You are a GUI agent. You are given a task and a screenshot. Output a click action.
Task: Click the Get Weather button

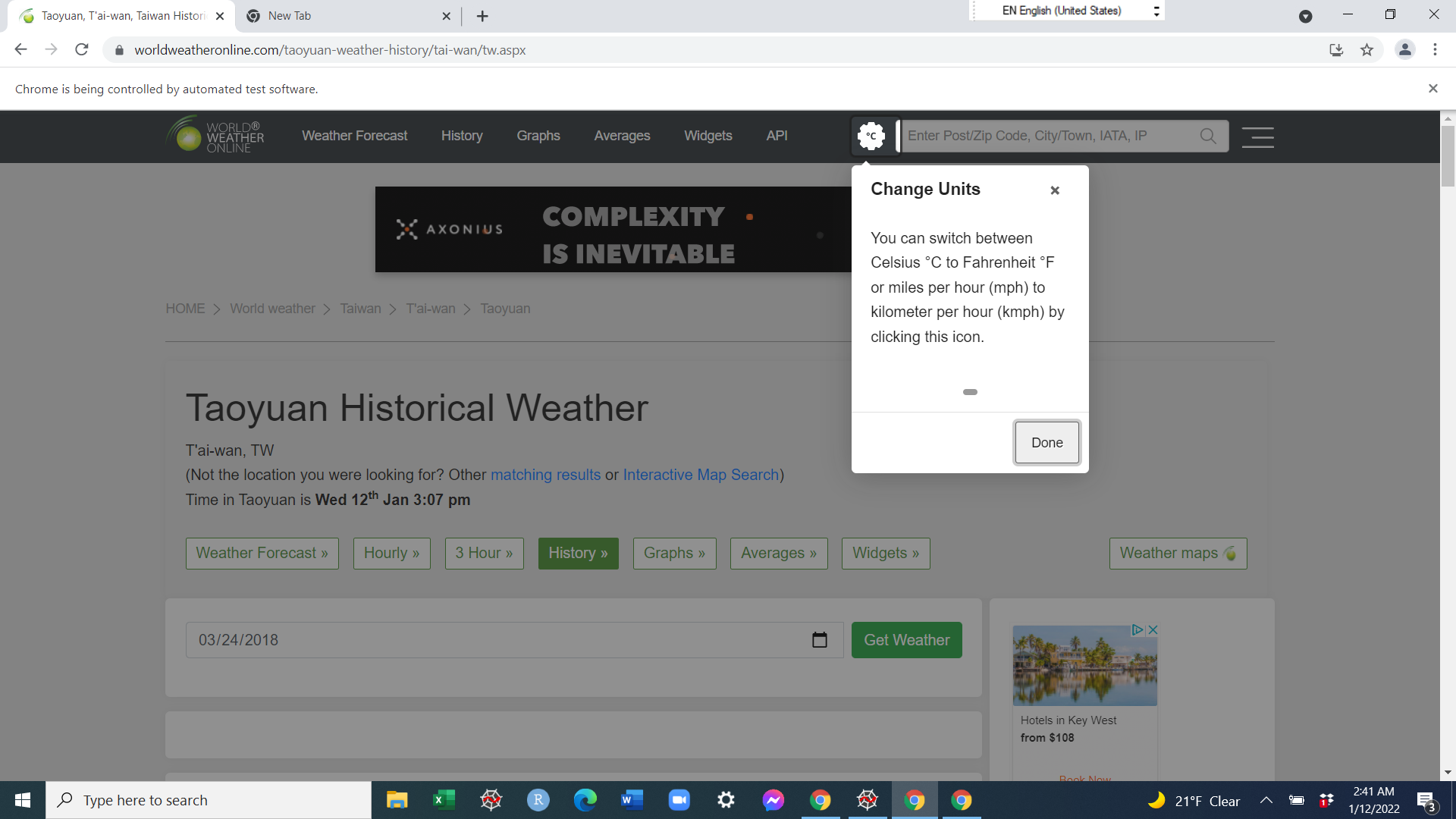(x=906, y=640)
